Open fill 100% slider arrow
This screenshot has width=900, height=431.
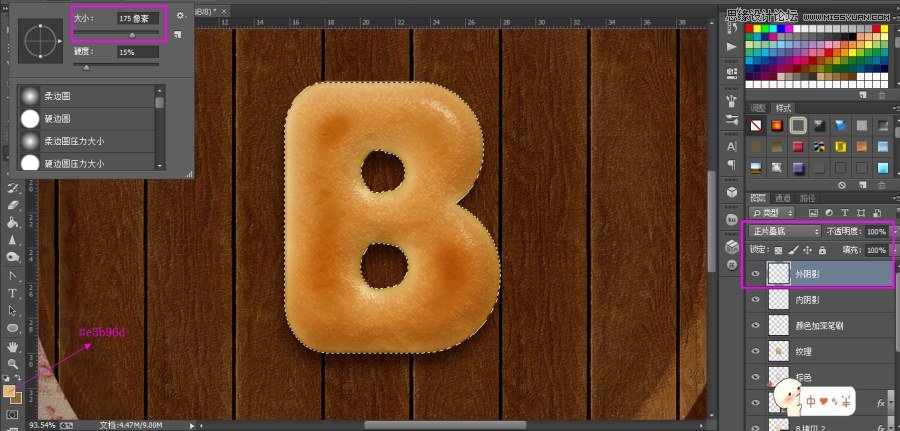[894, 251]
